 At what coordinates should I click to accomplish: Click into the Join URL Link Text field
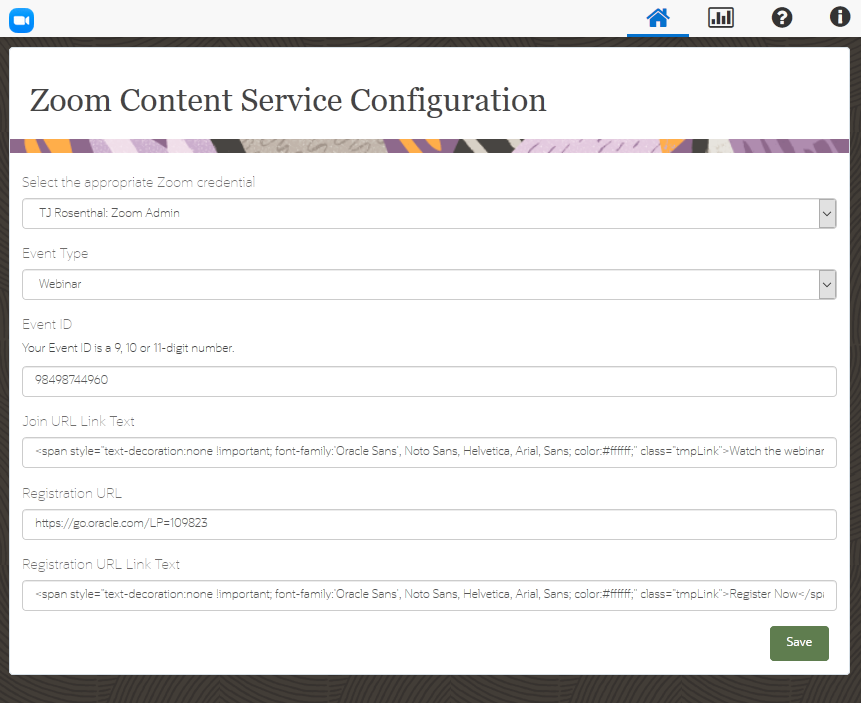click(x=429, y=453)
